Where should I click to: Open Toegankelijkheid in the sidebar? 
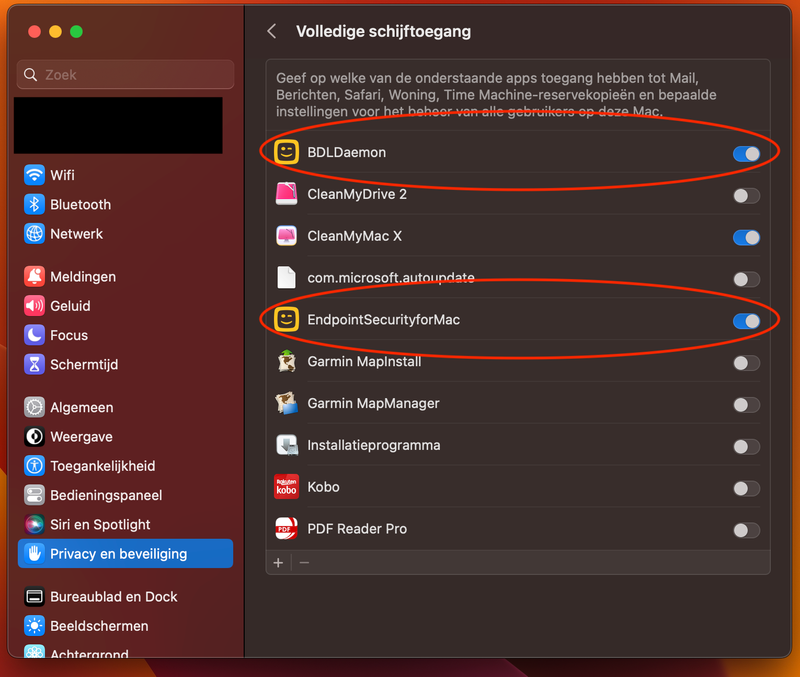pos(102,466)
